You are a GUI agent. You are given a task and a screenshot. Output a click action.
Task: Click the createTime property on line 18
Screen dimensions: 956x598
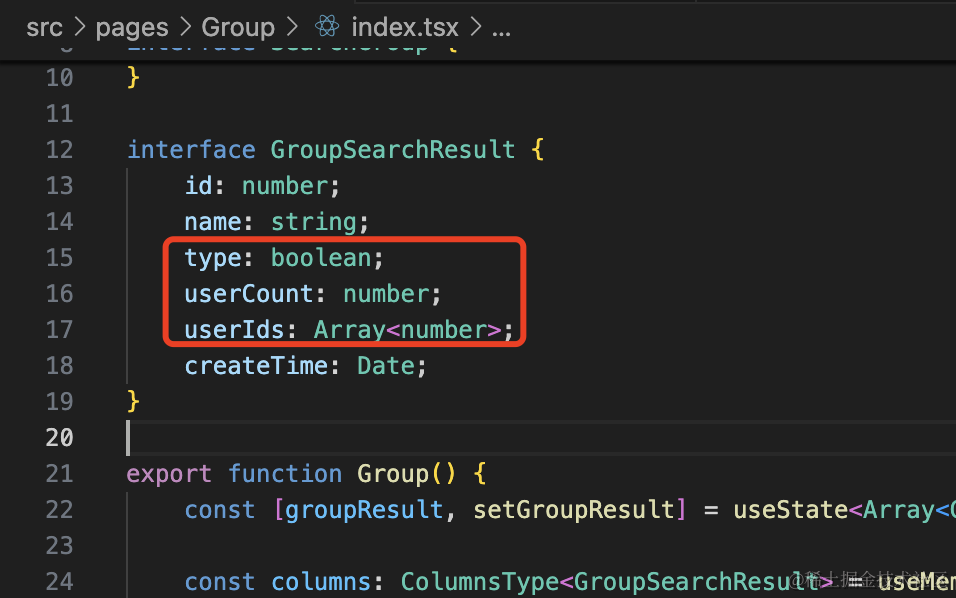click(256, 366)
